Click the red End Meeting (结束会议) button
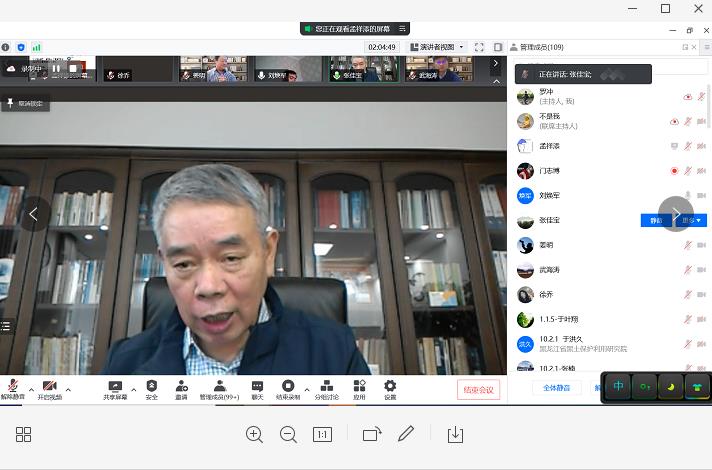712x470 pixels. click(478, 390)
